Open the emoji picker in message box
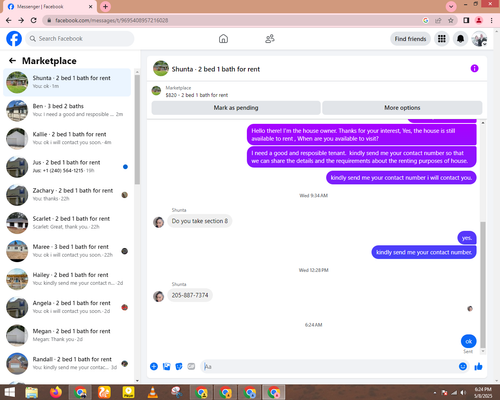Viewport: 500px width, 400px height. pyautogui.click(x=463, y=366)
